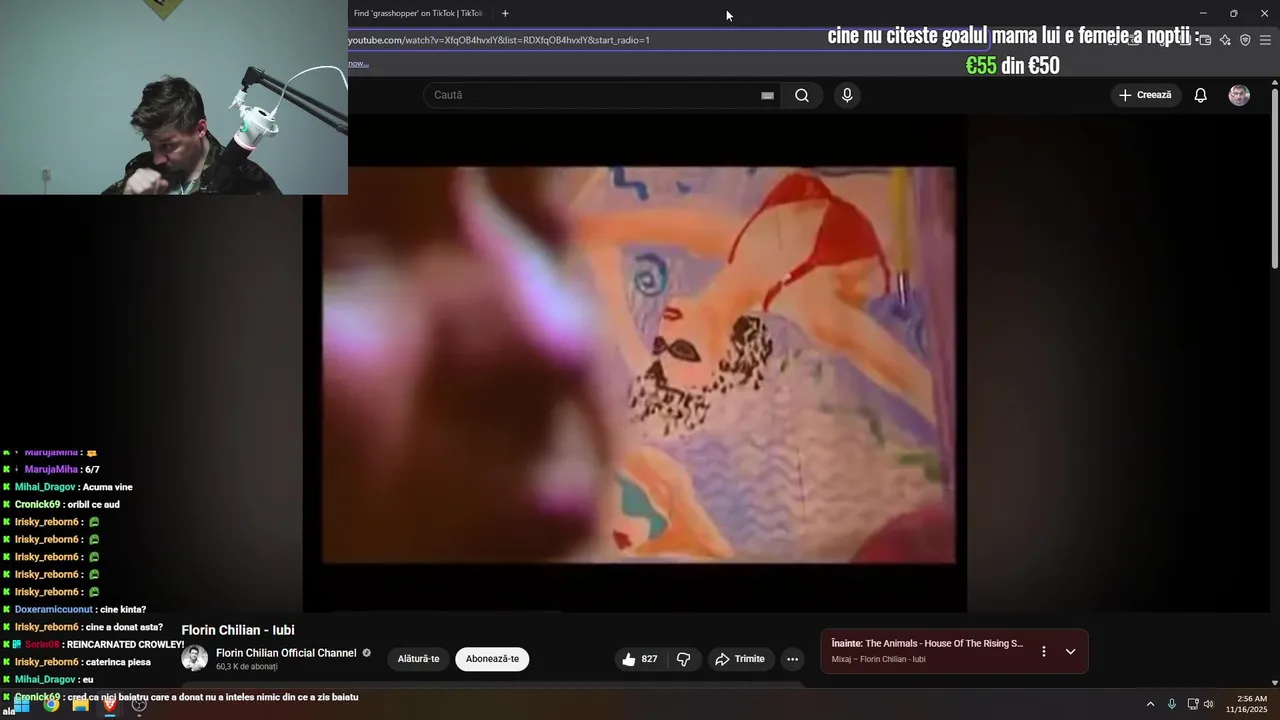Open the tray network icon
The width and height of the screenshot is (1280, 720).
1193,704
